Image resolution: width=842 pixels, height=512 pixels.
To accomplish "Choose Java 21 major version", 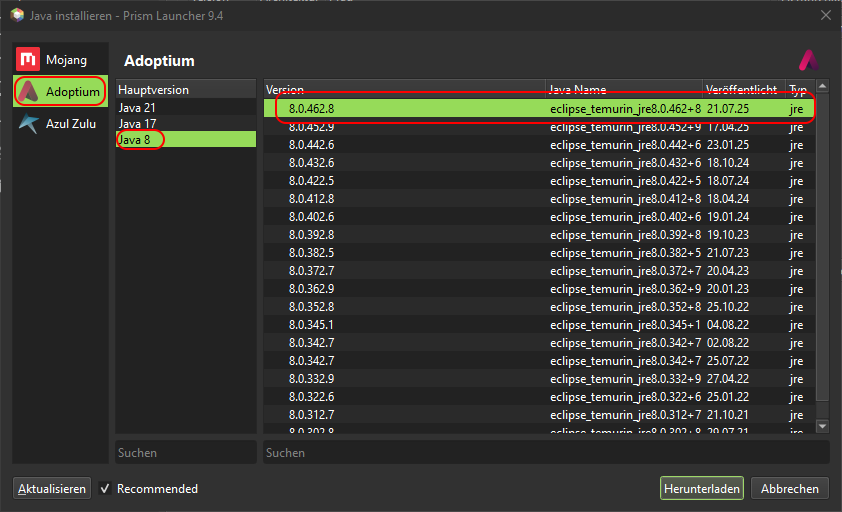I will pos(186,107).
